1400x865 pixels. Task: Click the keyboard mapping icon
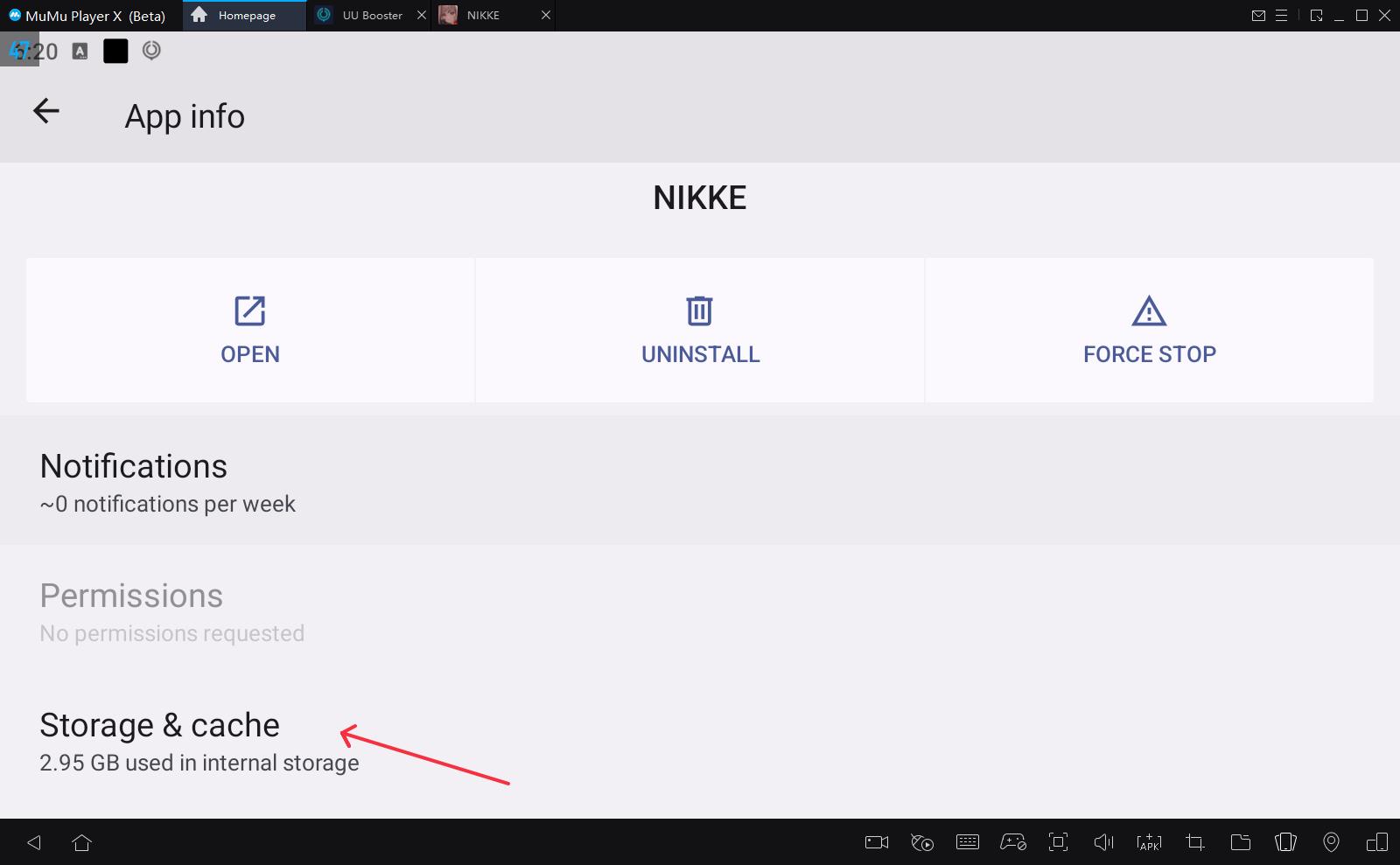(968, 842)
